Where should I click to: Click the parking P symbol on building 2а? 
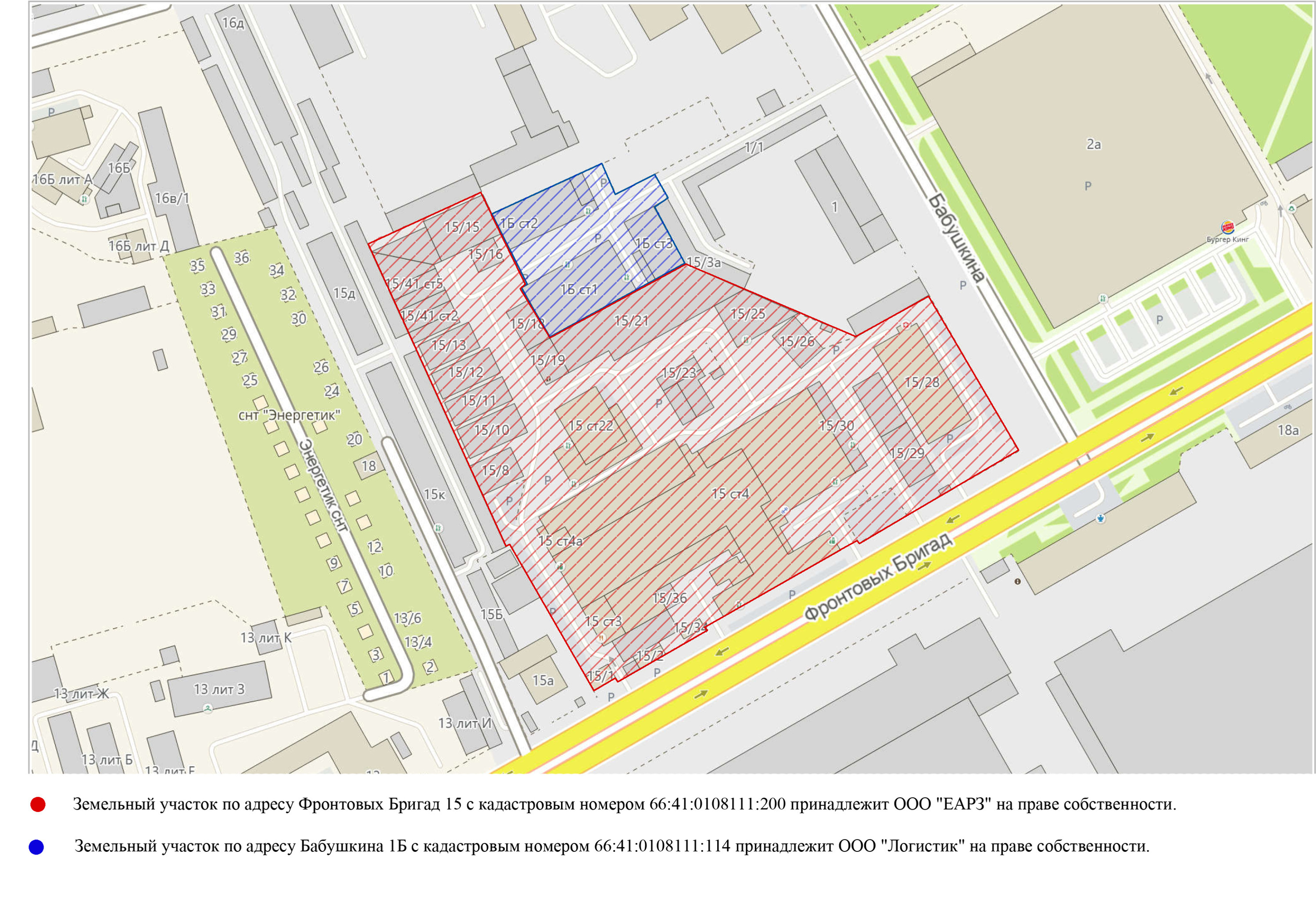coord(1087,186)
